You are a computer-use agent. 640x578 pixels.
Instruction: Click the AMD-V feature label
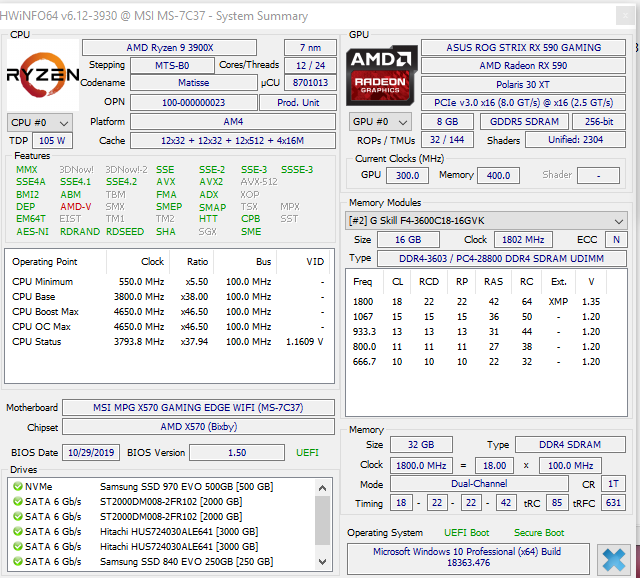point(76,207)
